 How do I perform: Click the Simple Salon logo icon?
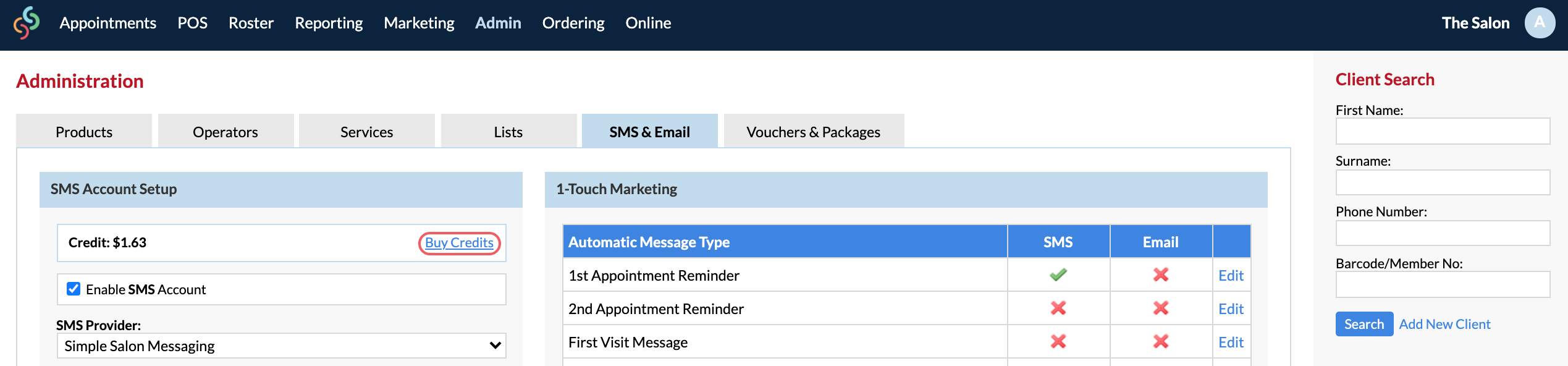[x=27, y=23]
